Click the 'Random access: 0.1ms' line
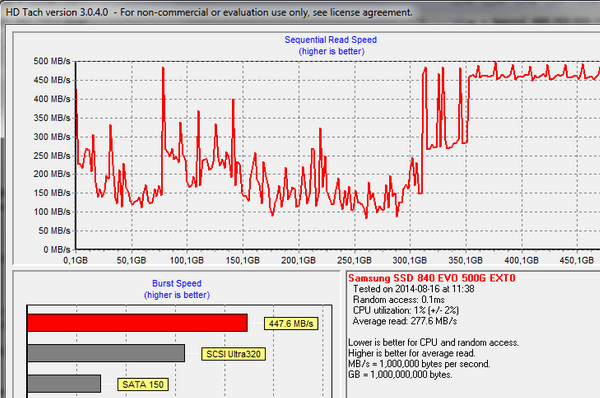Screen dimensions: 600x398 point(399,300)
